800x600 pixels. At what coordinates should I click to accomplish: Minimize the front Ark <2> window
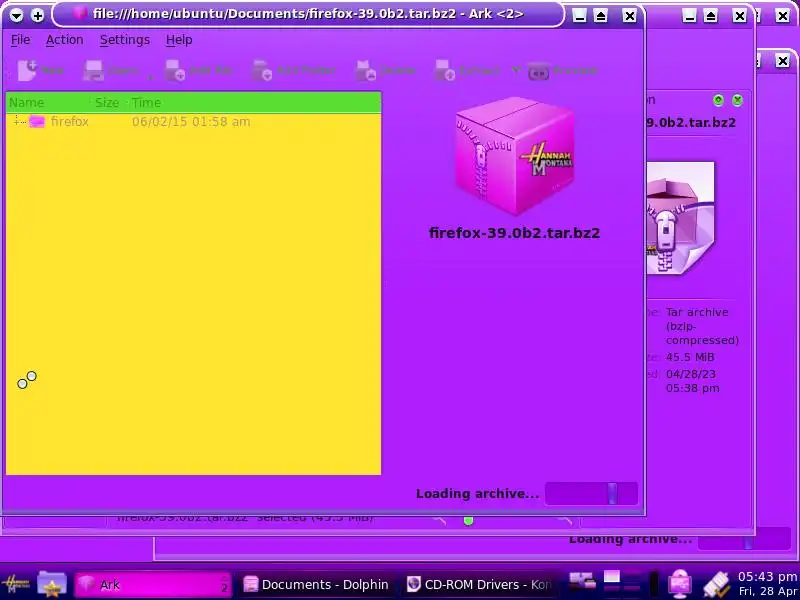click(x=580, y=16)
